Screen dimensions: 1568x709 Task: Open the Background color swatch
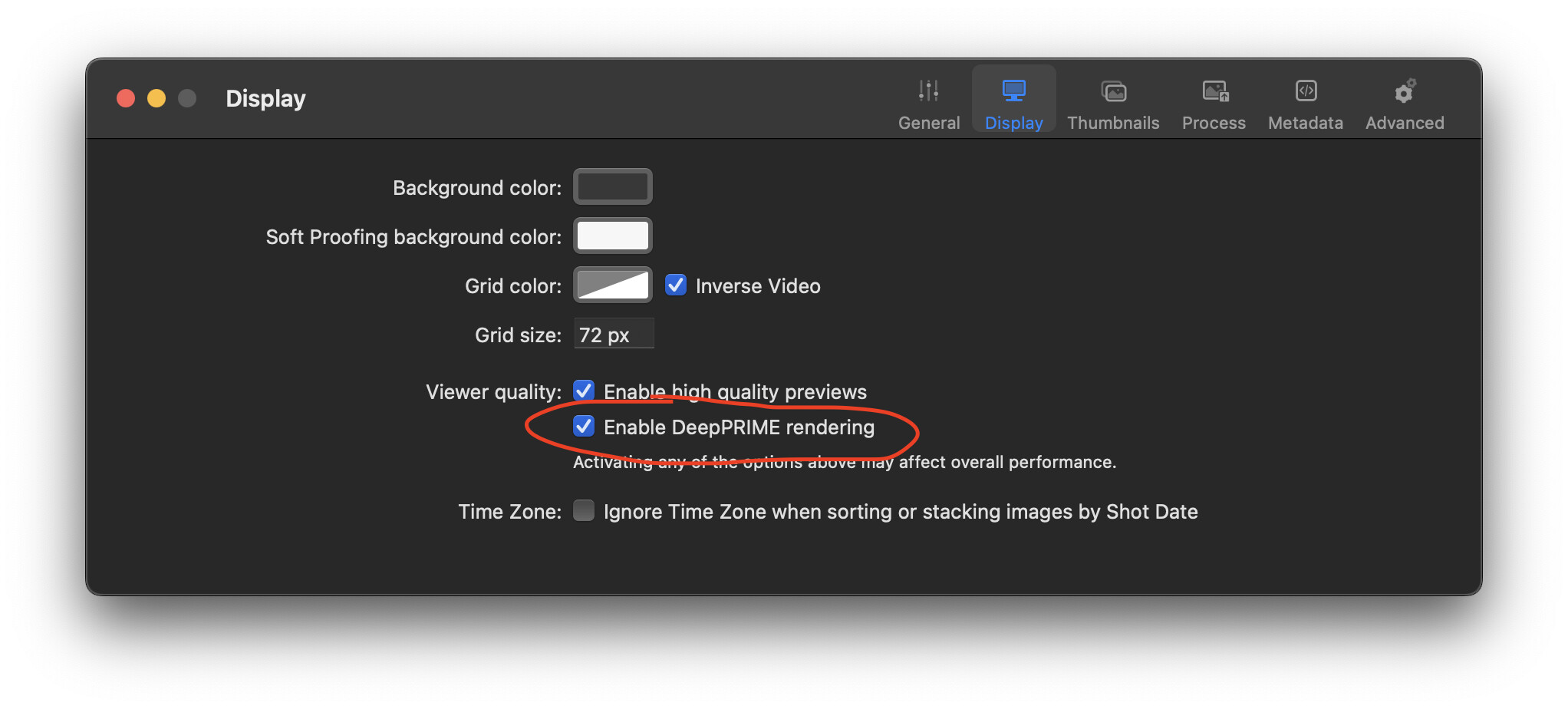pos(613,186)
